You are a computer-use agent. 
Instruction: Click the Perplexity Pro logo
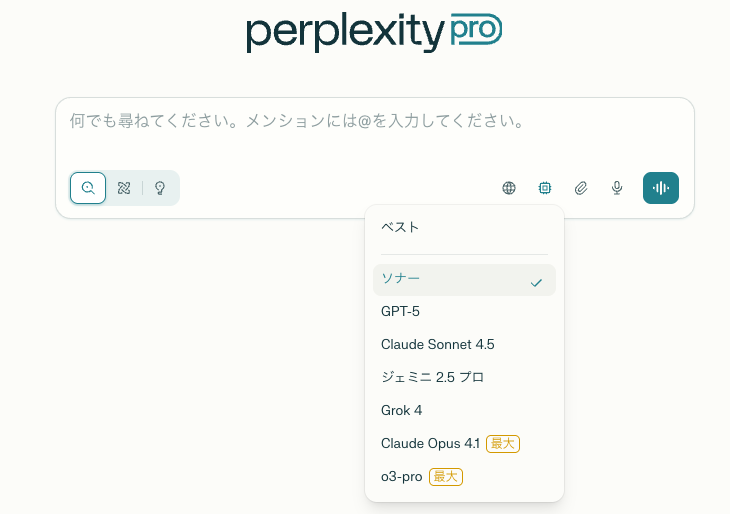[374, 32]
